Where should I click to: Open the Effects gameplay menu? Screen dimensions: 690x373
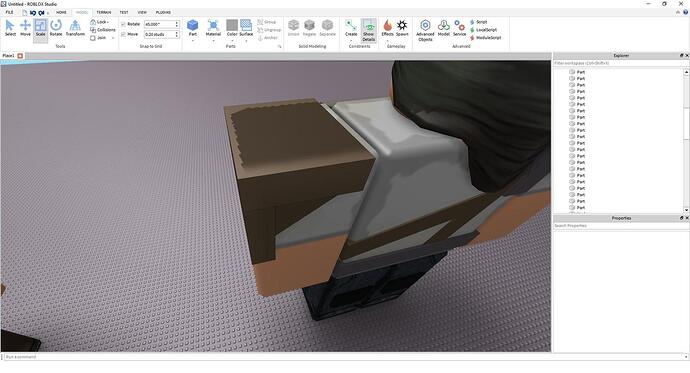387,28
